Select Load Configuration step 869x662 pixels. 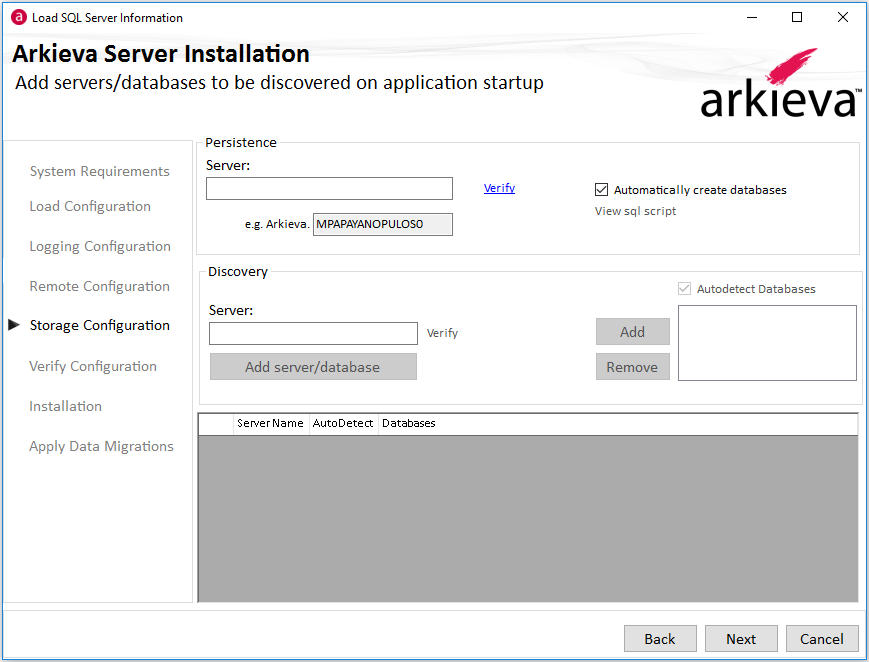[x=90, y=206]
